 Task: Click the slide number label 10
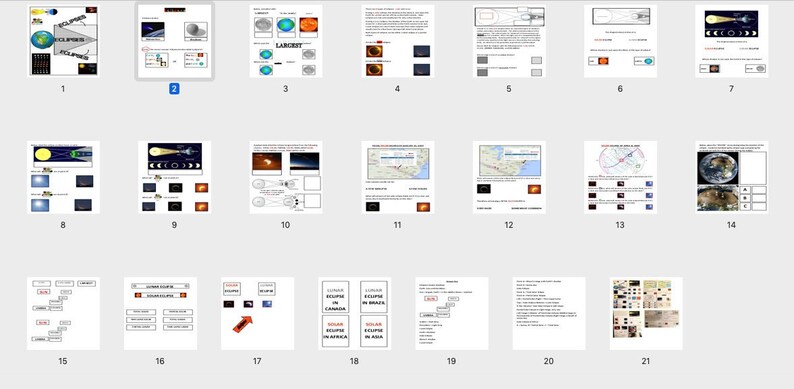286,225
